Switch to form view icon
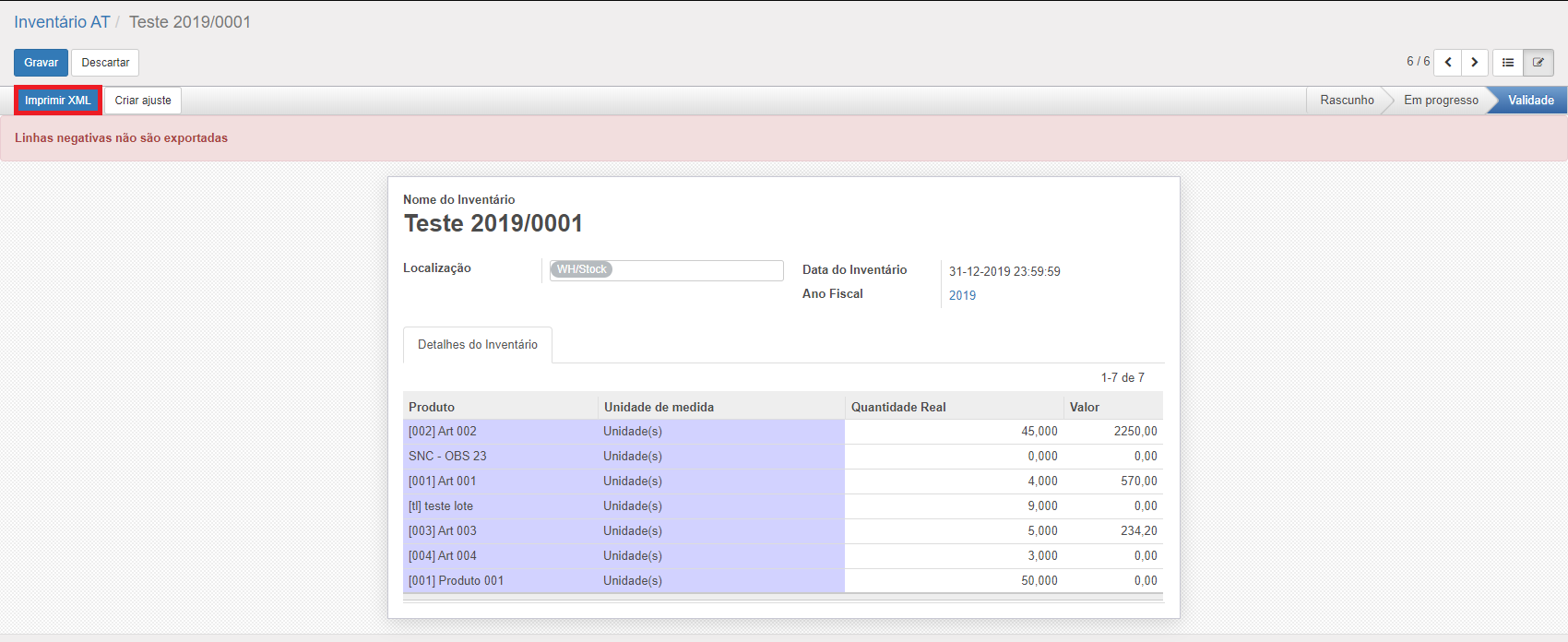1568x642 pixels. pyautogui.click(x=1538, y=63)
